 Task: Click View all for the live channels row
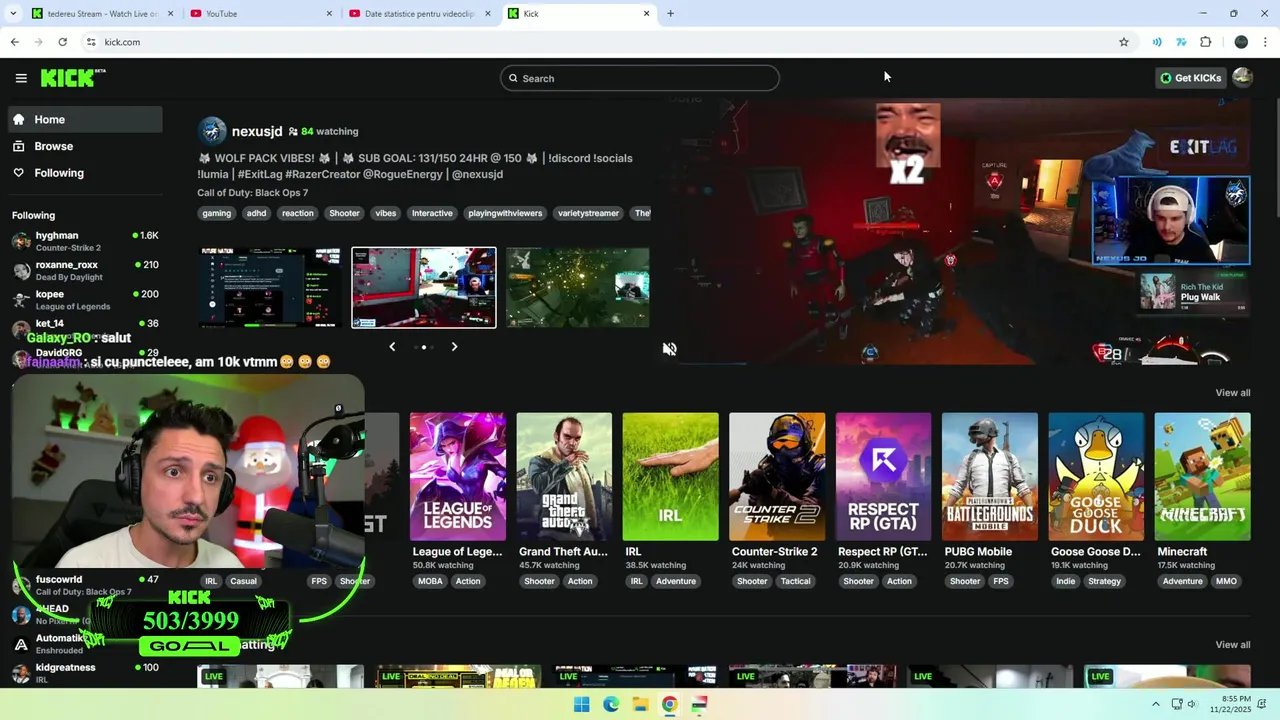click(1232, 645)
